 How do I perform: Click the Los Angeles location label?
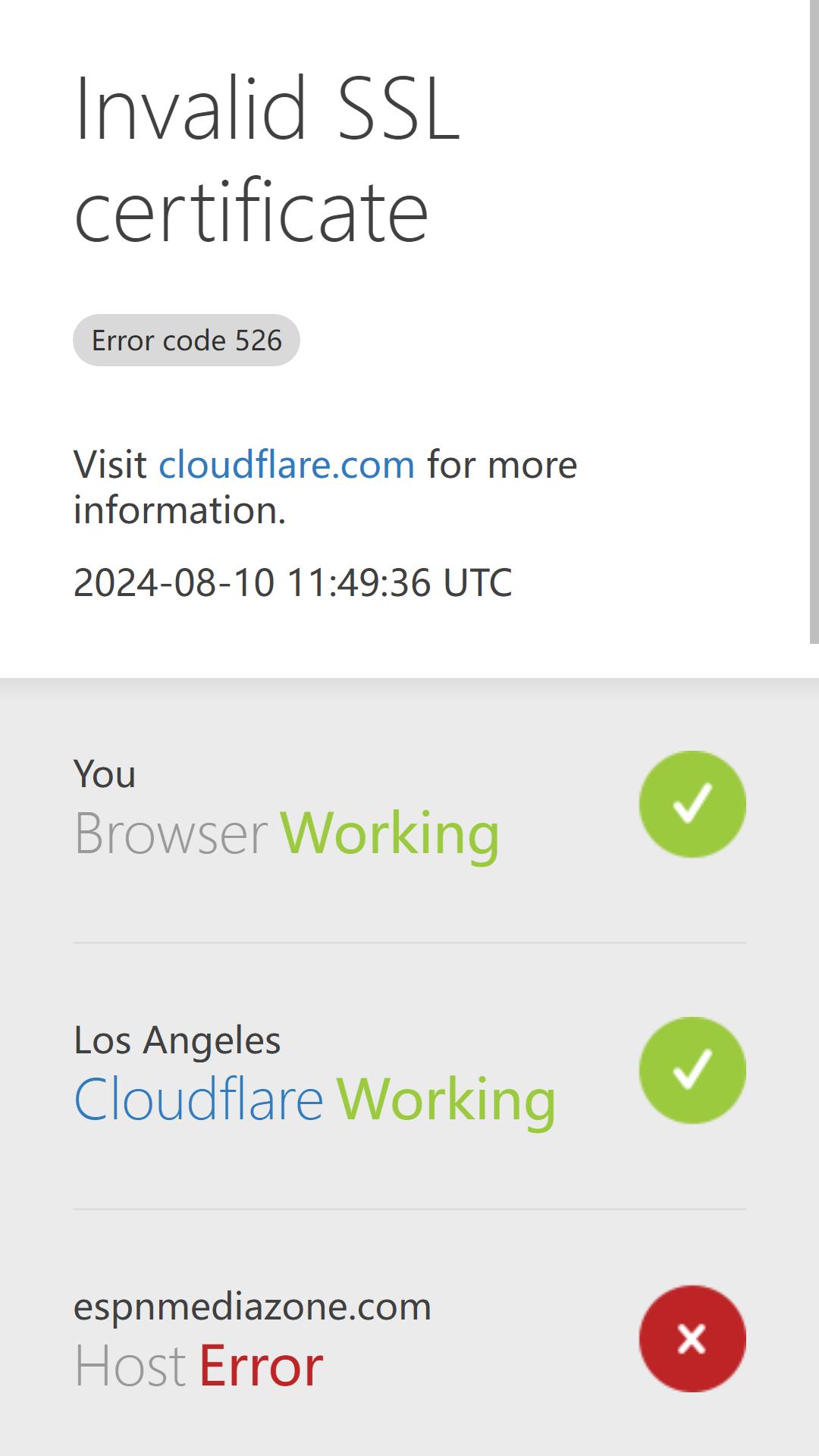(x=177, y=1040)
